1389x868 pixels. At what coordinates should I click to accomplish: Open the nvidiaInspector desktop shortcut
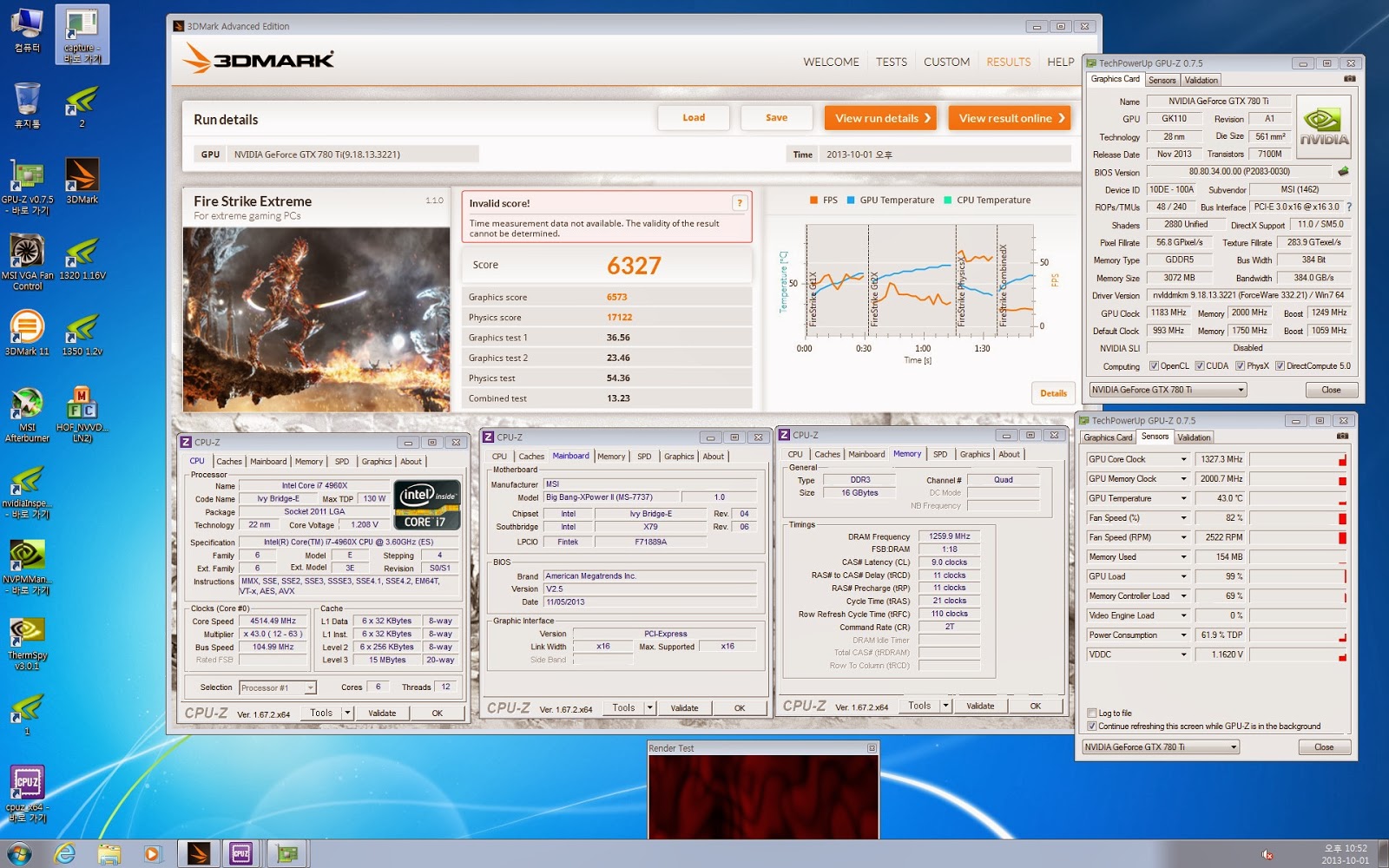[27, 491]
